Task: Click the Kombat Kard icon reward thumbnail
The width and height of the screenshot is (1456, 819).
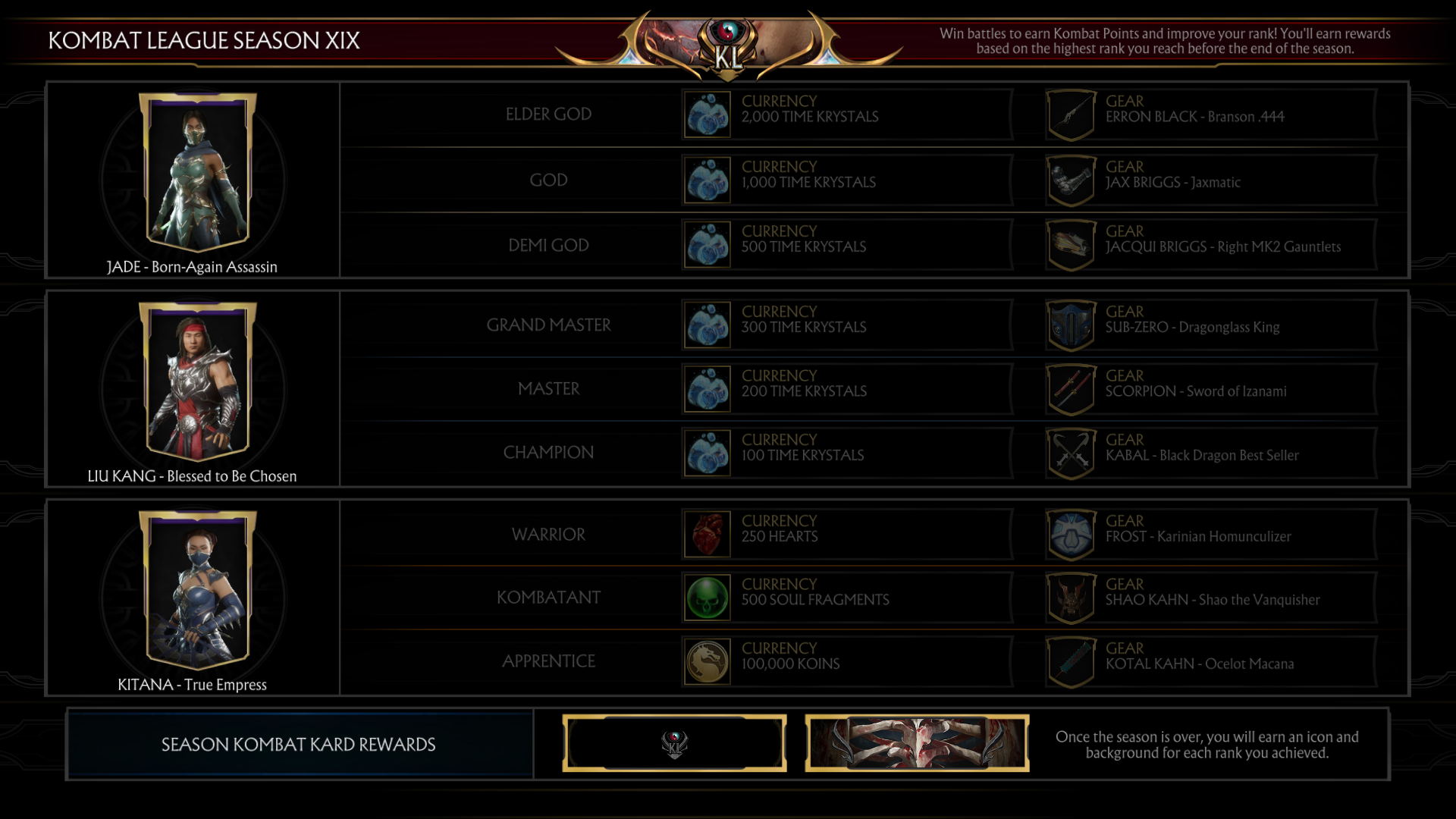Action: point(674,744)
